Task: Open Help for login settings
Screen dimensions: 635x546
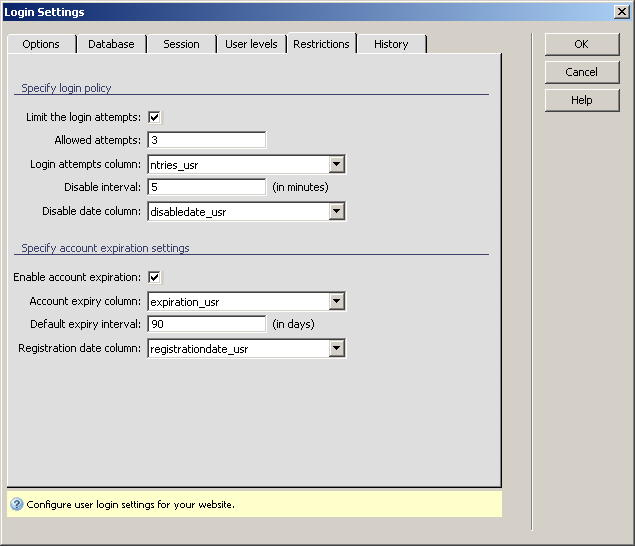Action: (x=581, y=100)
